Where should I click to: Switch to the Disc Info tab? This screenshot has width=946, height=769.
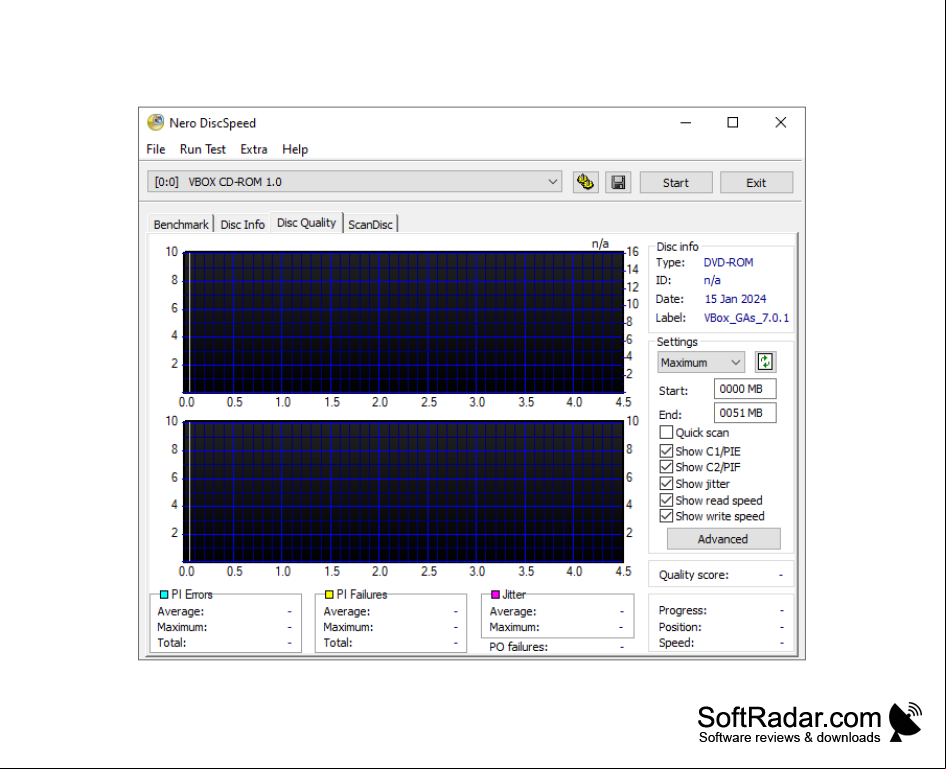pos(243,224)
